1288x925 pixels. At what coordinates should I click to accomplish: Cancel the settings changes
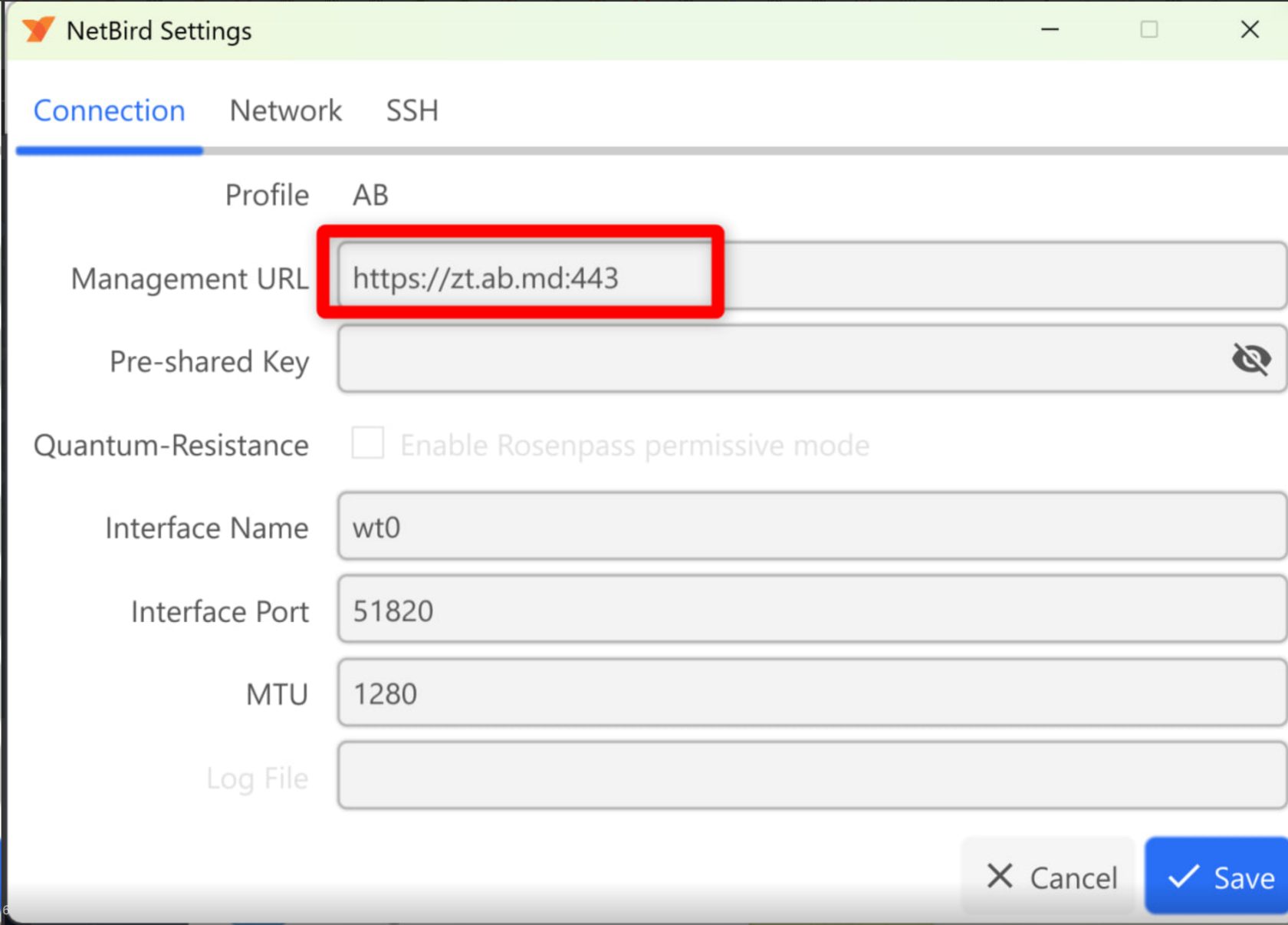[1051, 877]
